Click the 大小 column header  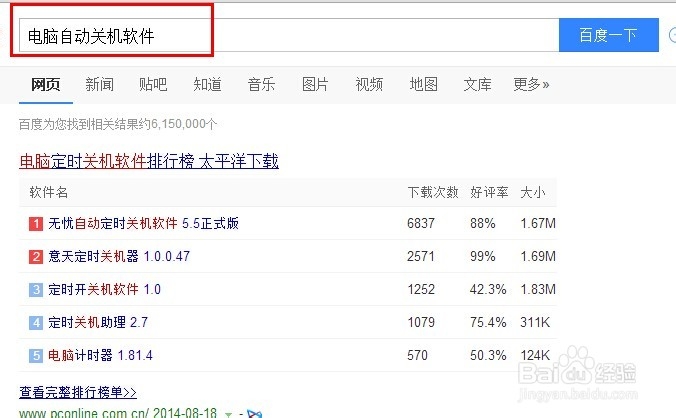[x=533, y=192]
